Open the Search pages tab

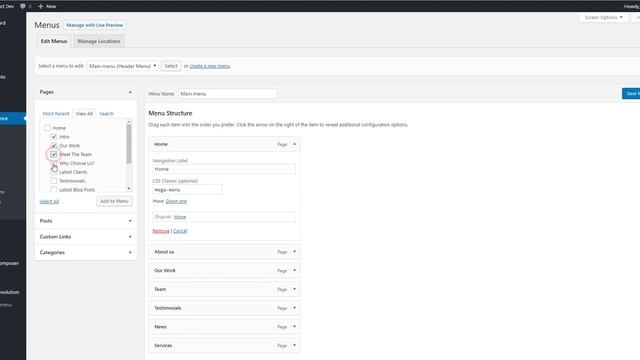click(107, 113)
